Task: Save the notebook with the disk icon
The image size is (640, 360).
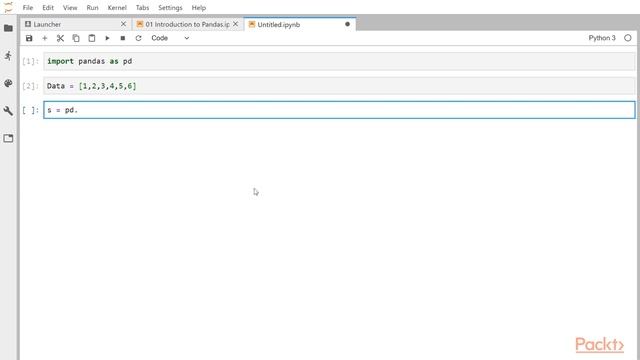Action: pos(29,38)
